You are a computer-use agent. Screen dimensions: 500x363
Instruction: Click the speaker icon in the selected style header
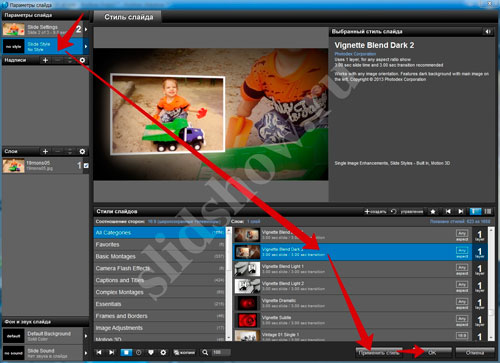488,32
